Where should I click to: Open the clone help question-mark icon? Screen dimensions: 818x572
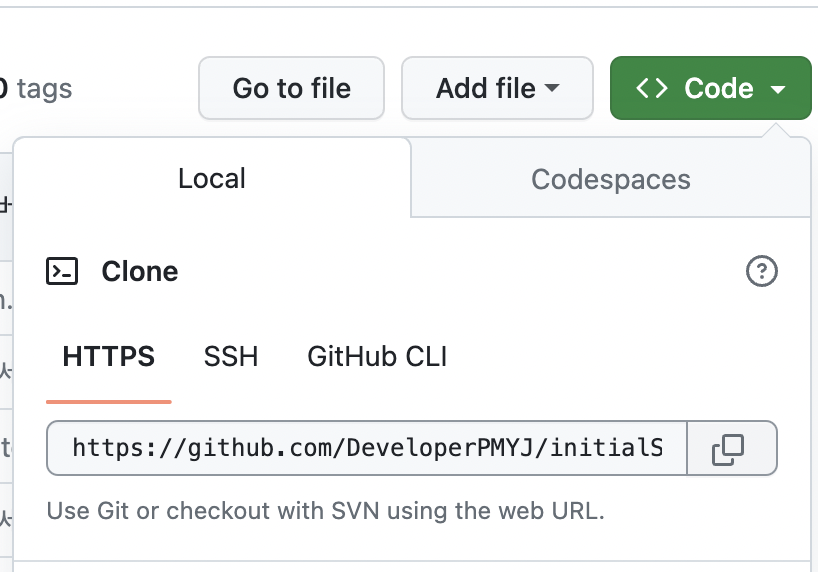[x=762, y=271]
